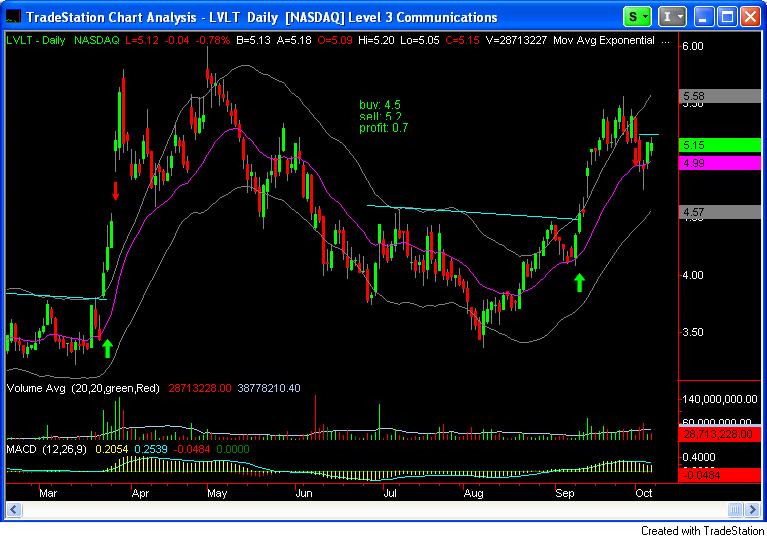Click the 'profit: 0.7' text annotation

(x=384, y=128)
